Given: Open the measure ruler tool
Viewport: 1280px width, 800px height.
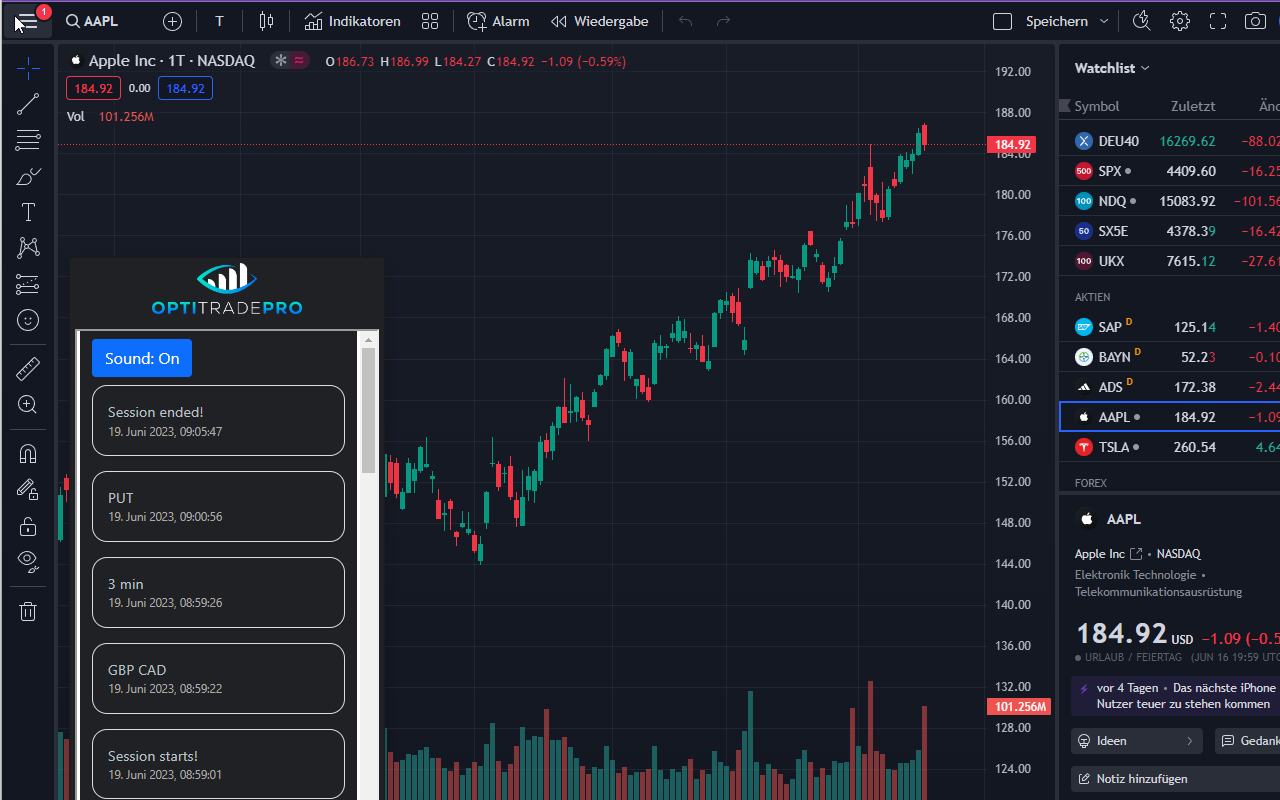Looking at the screenshot, I should 28,369.
